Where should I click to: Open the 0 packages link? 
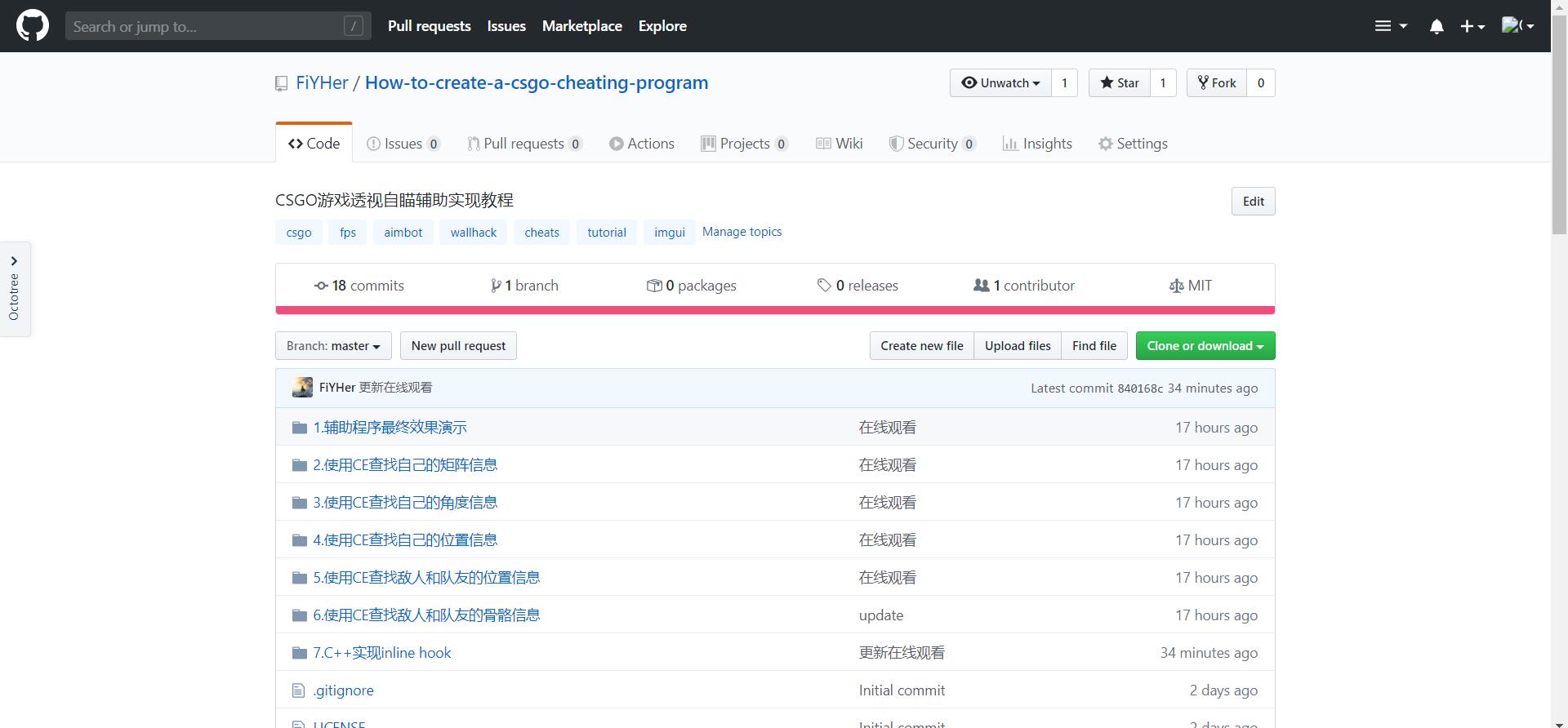point(692,286)
